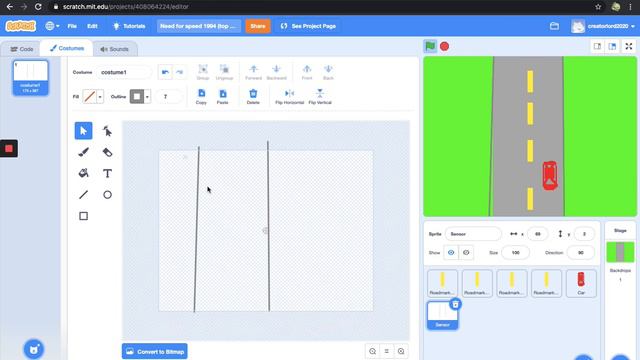Click the Redo arrow button

[x=180, y=72]
